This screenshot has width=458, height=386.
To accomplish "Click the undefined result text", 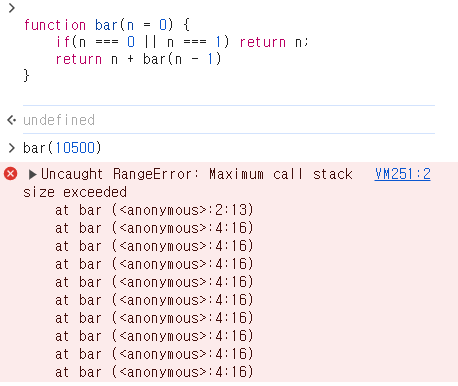I will 59,120.
